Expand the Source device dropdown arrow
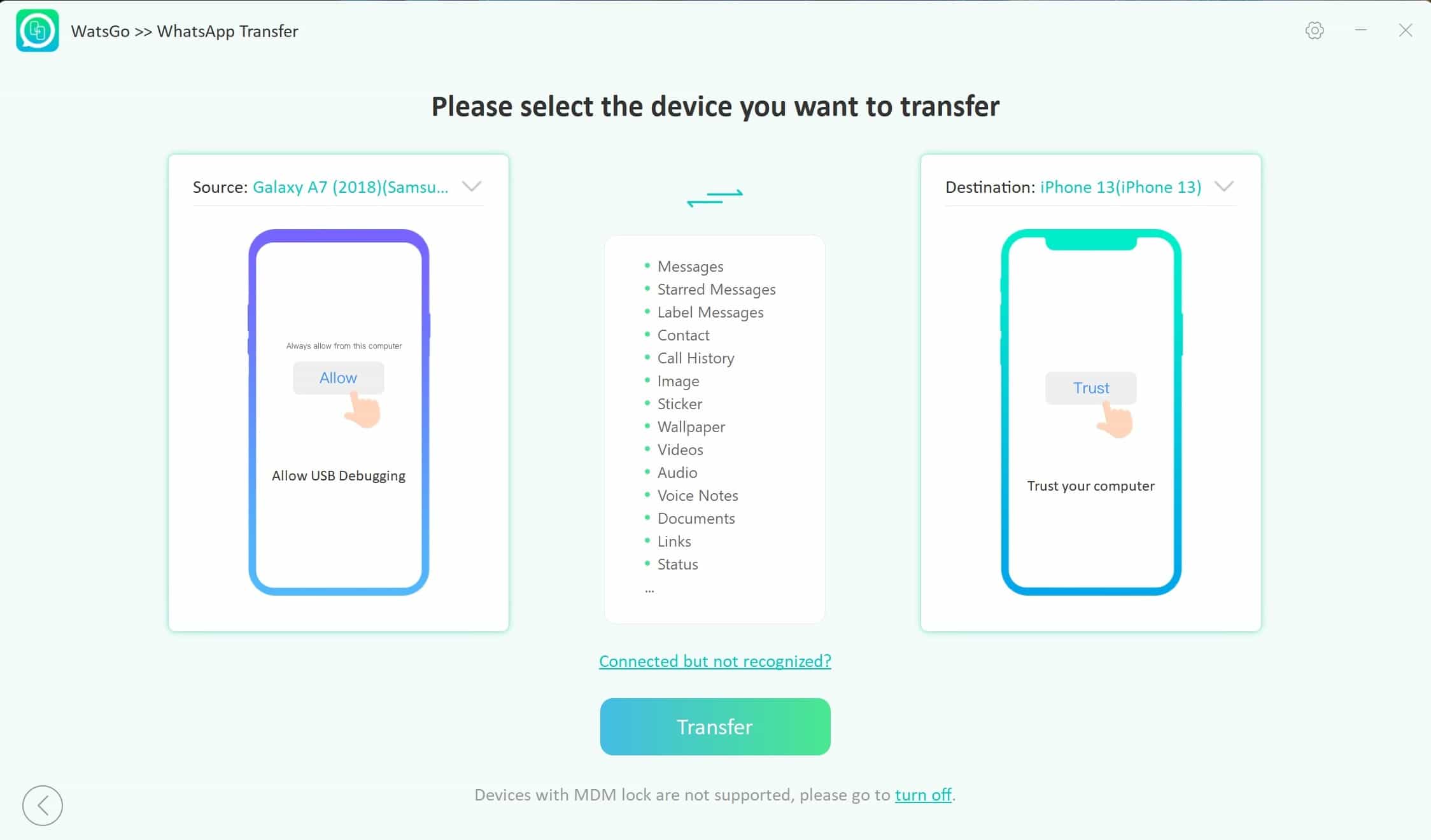Viewport: 1431px width, 840px height. pyautogui.click(x=472, y=186)
